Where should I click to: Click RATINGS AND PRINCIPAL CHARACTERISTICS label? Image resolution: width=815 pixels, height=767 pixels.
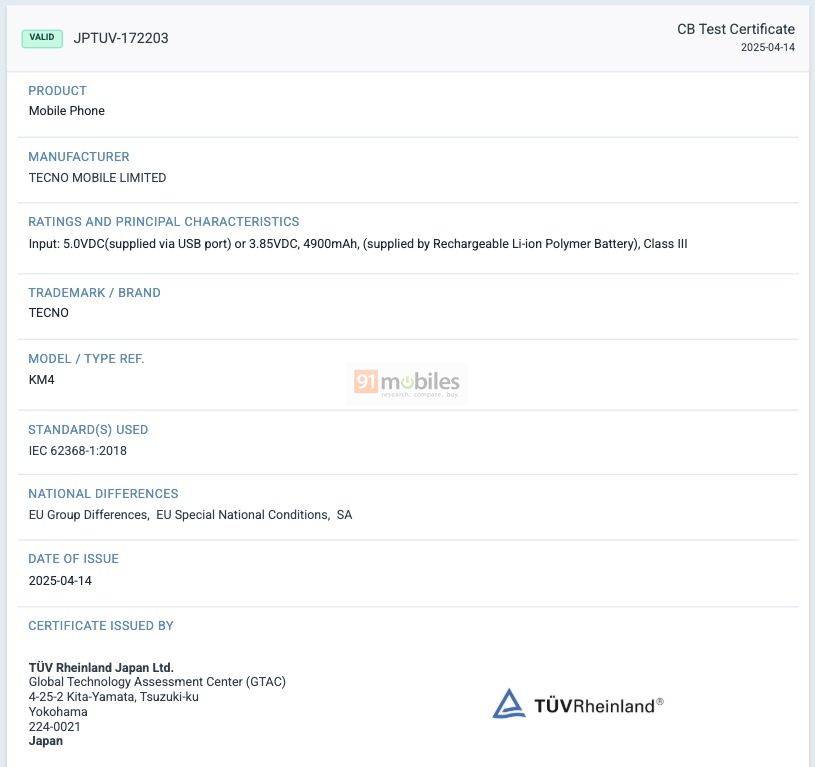point(164,221)
